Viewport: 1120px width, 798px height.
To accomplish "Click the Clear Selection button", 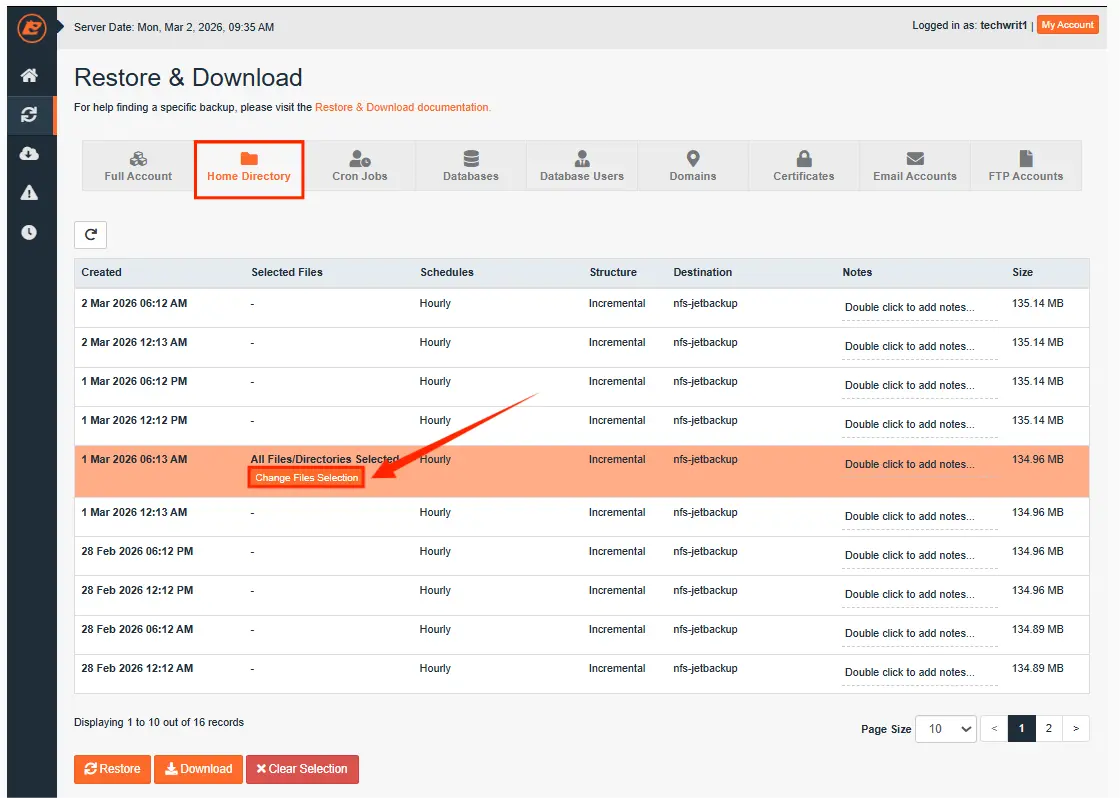I will pyautogui.click(x=302, y=769).
